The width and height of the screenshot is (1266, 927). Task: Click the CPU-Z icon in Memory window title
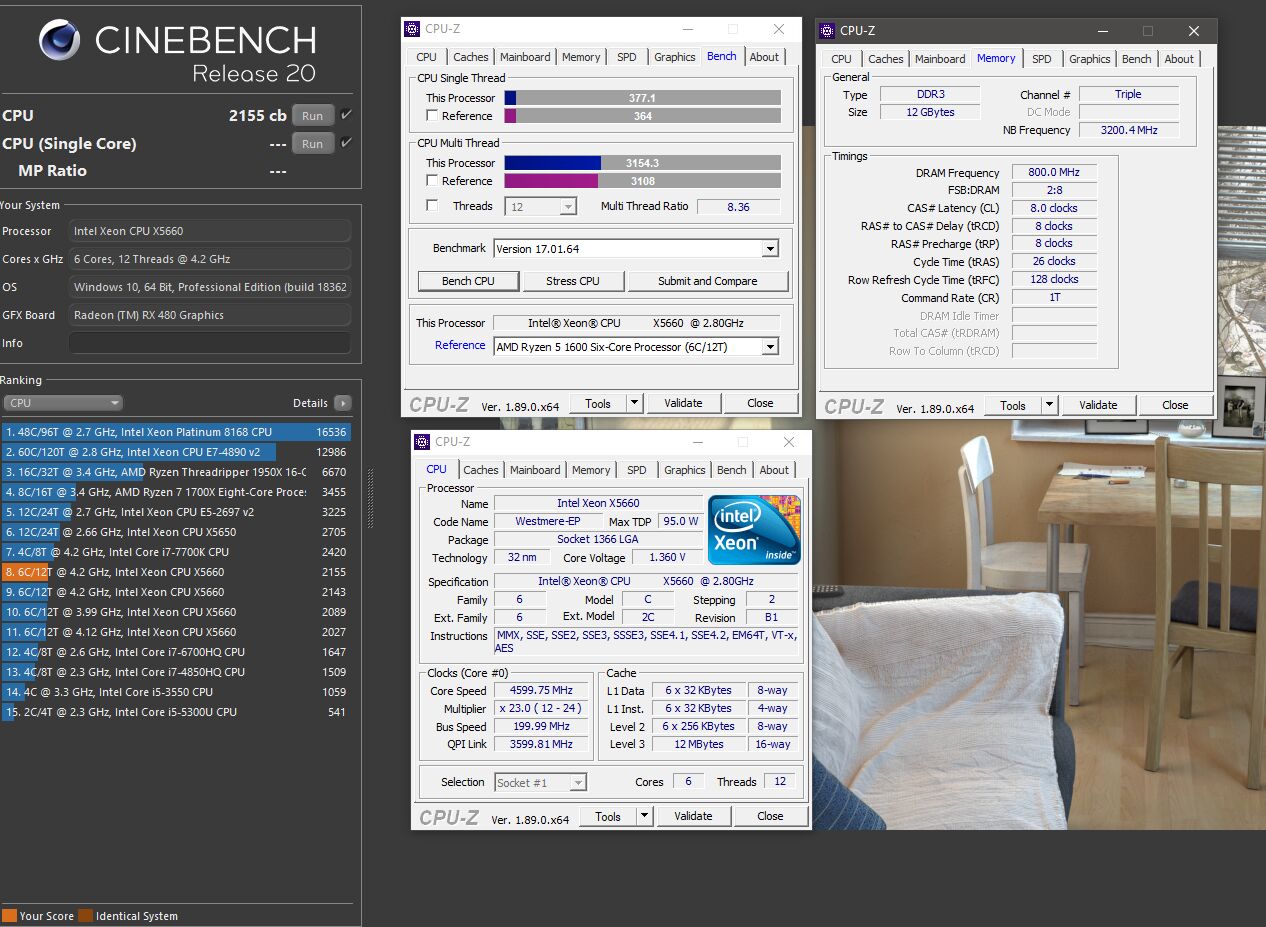click(828, 31)
